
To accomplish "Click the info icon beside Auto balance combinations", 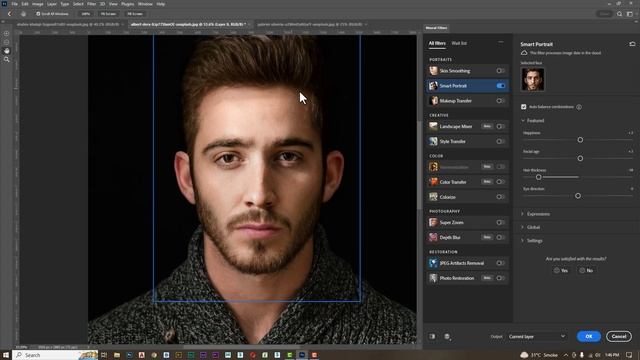I will (579, 107).
